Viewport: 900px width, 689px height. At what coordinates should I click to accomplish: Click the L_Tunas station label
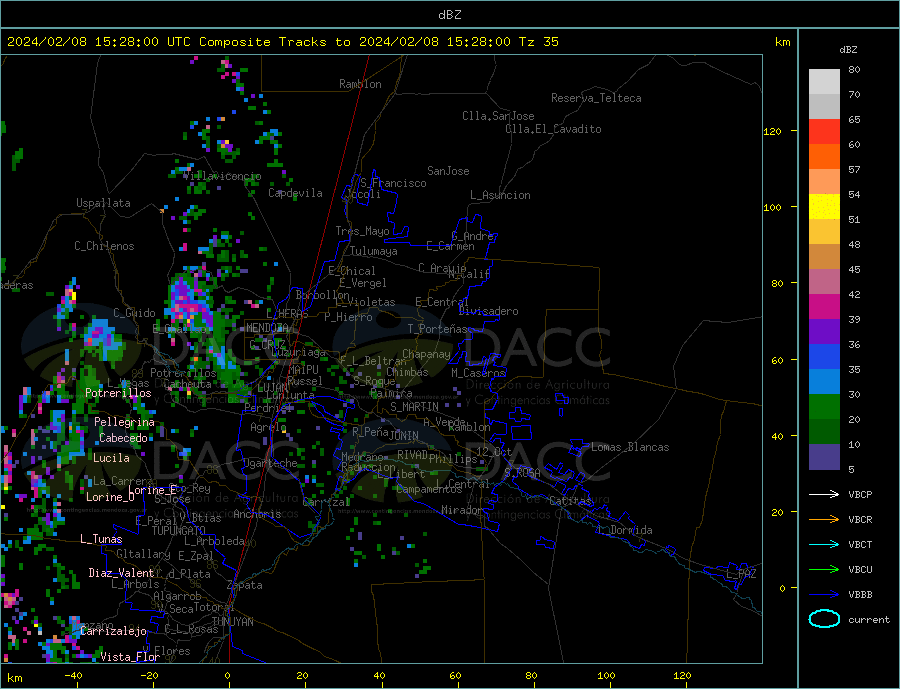pos(101,539)
